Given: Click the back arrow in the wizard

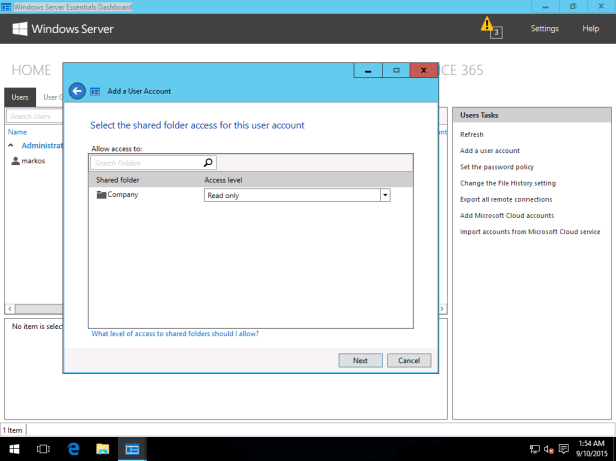Looking at the screenshot, I should click(78, 91).
